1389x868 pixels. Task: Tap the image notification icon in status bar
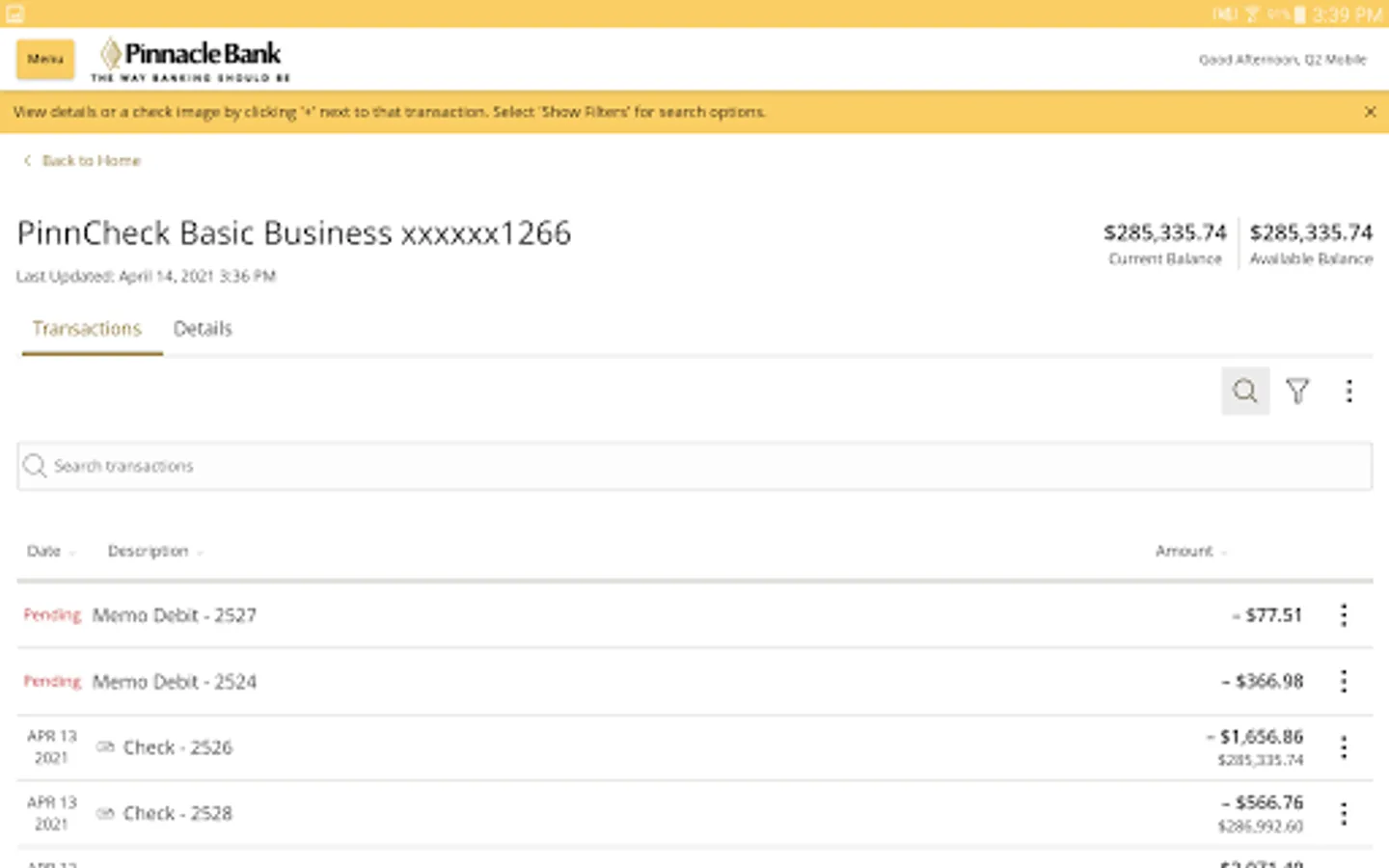(x=14, y=14)
